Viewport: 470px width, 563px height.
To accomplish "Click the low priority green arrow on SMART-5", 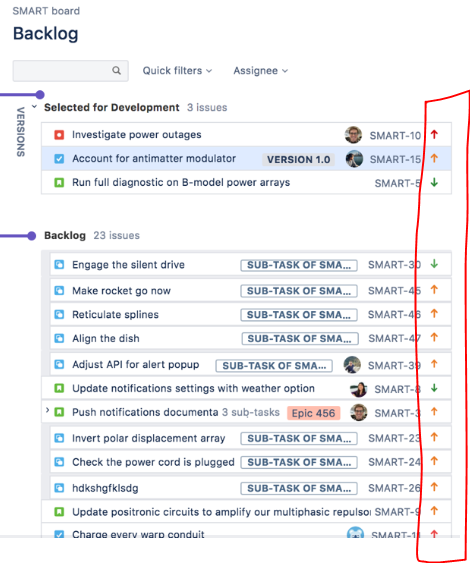I will [x=434, y=182].
